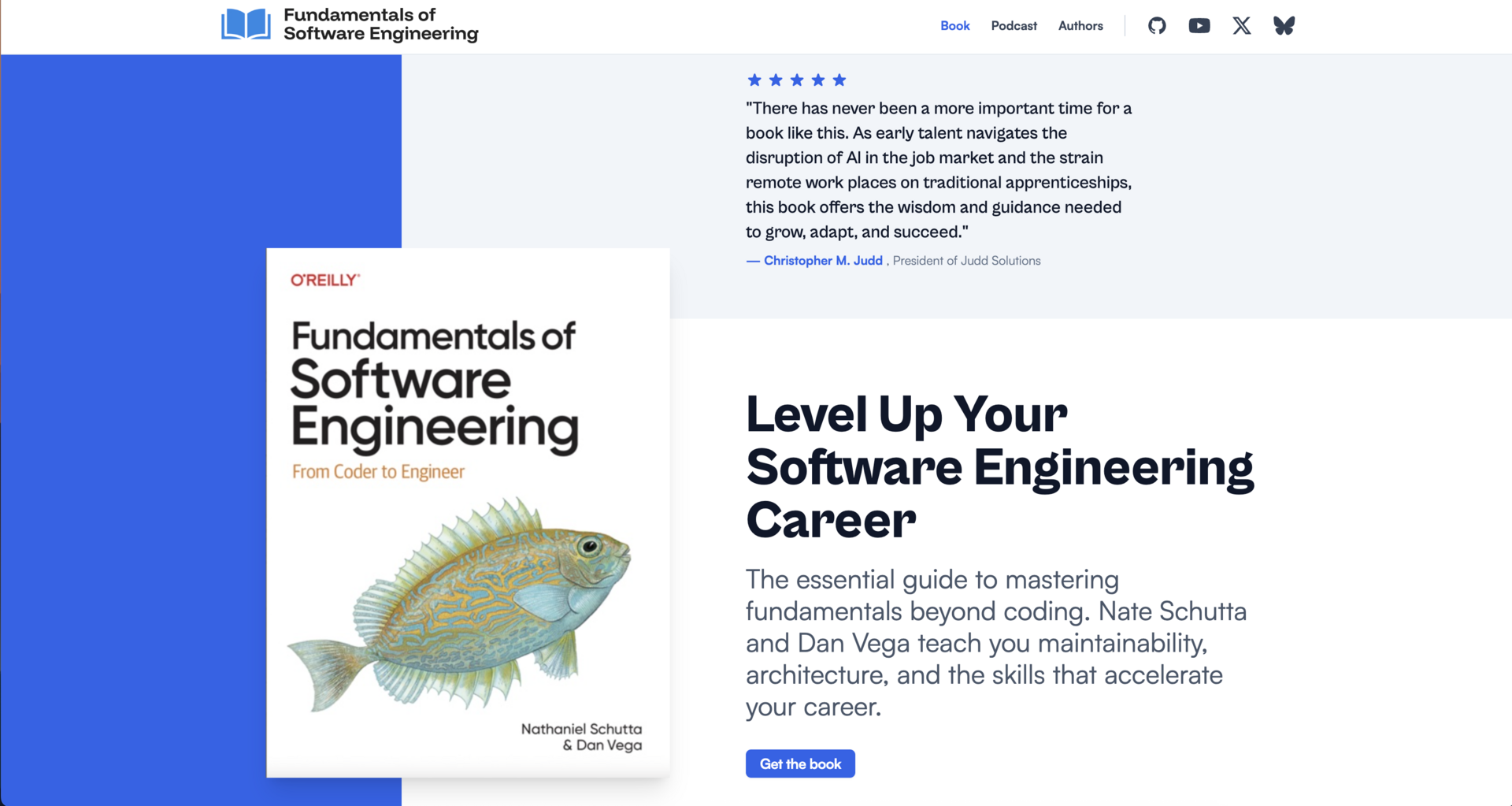
Task: Click the Fundamentals of Software Engineering title
Action: (x=381, y=24)
